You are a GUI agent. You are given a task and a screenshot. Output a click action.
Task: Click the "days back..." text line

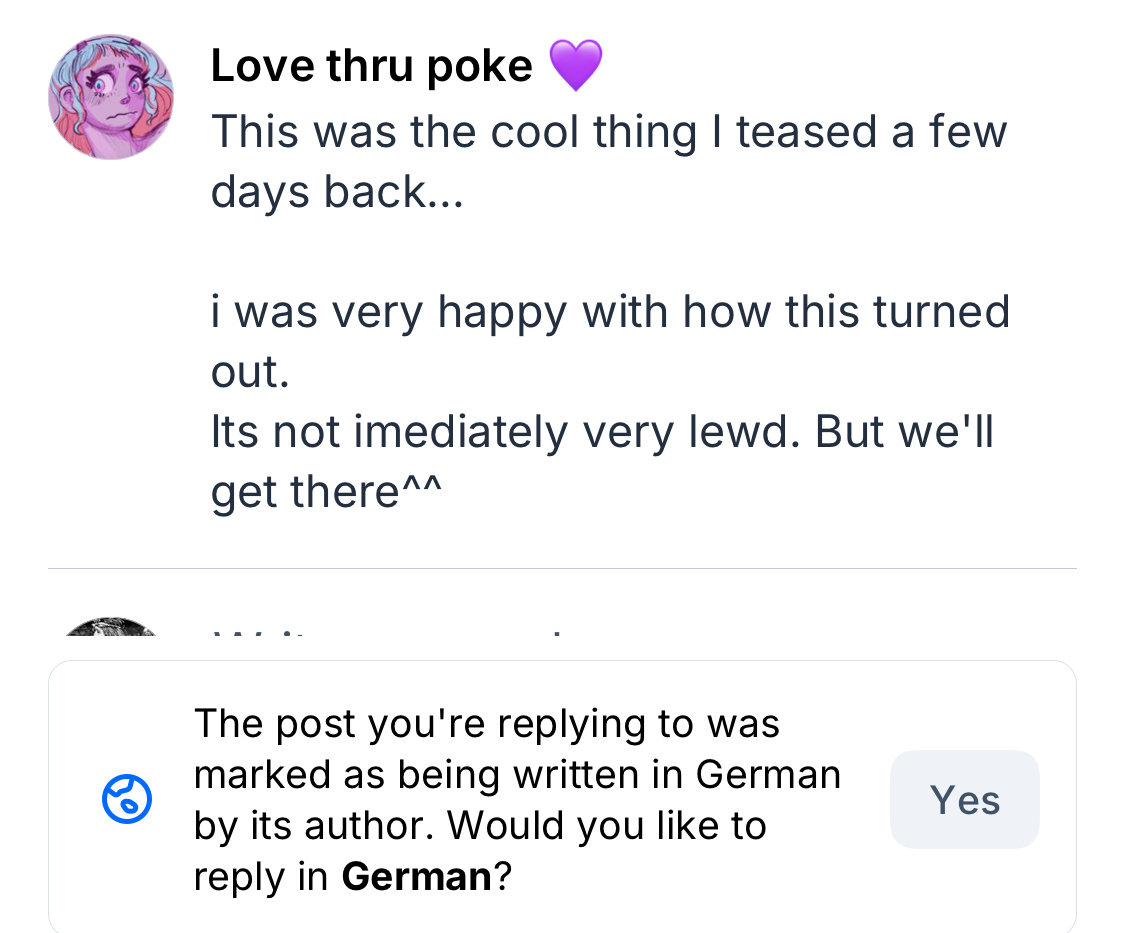tap(337, 191)
